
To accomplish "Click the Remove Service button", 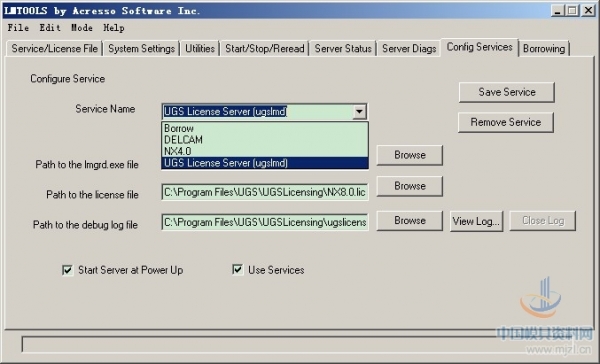I will click(505, 122).
